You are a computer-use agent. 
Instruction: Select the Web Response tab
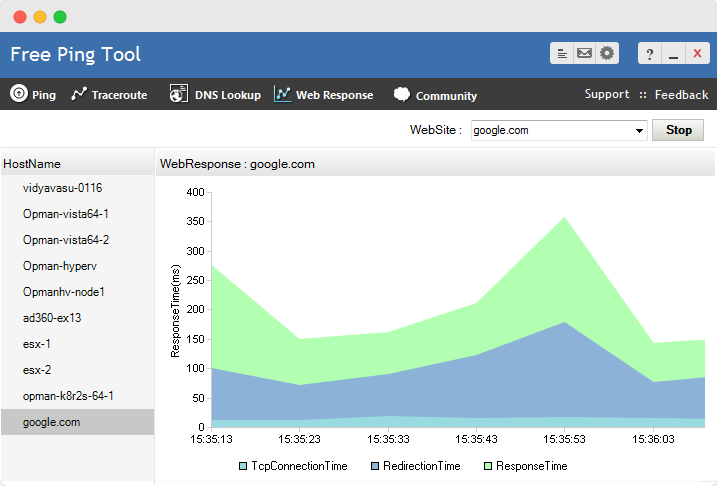coord(323,95)
